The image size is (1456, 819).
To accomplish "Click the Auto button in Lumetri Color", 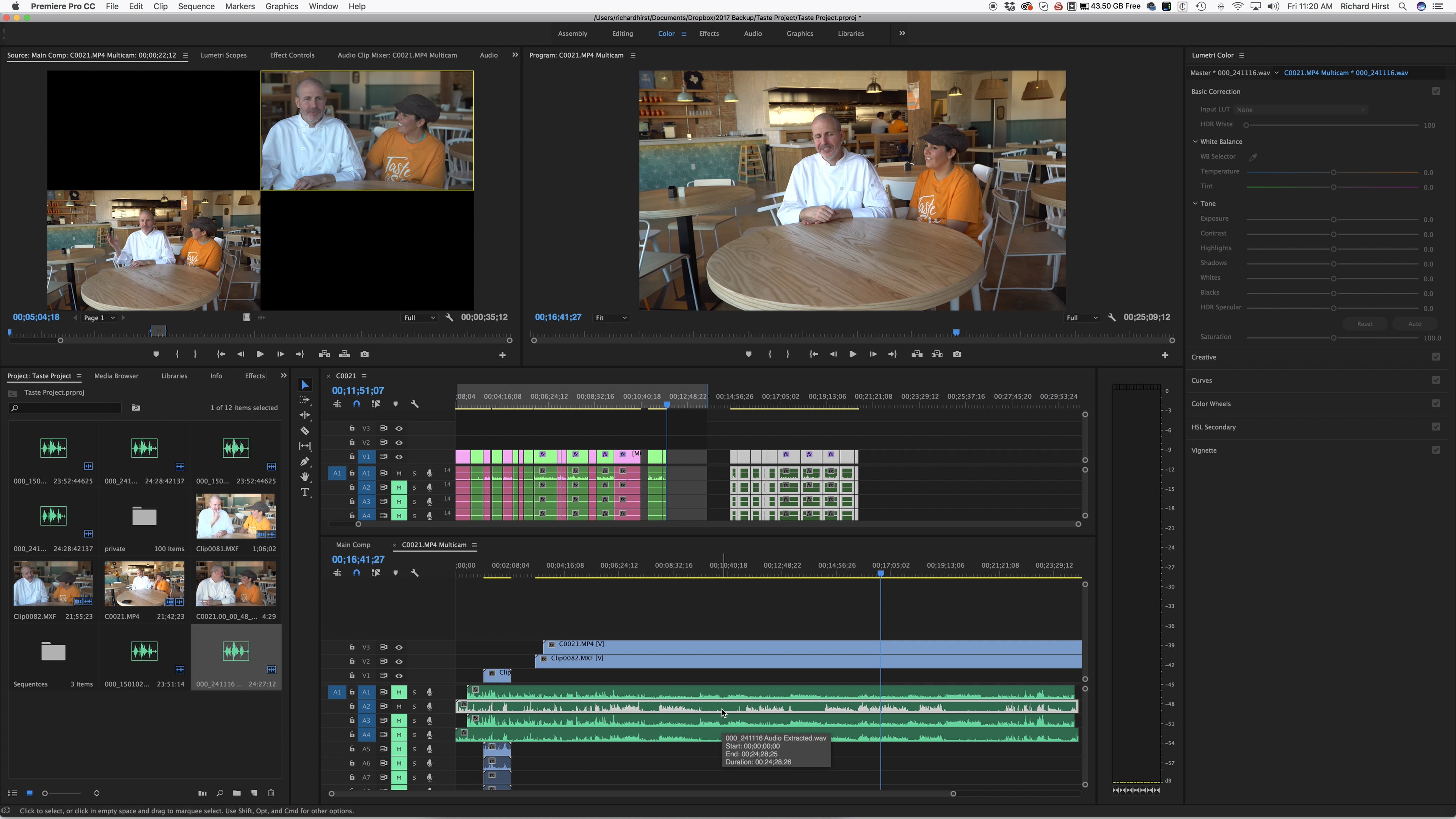I will point(1415,323).
